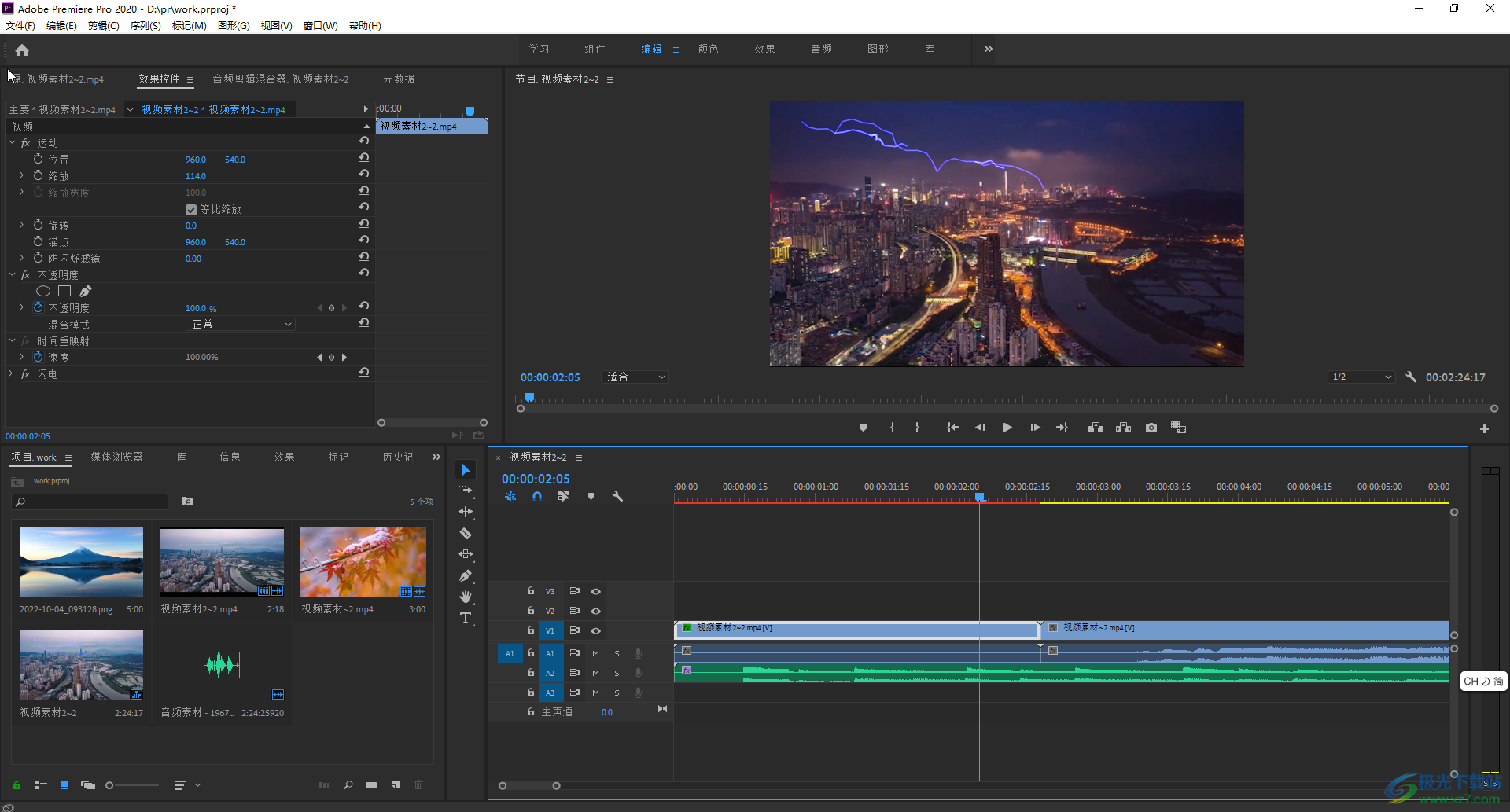Click the Lift button

(1096, 428)
